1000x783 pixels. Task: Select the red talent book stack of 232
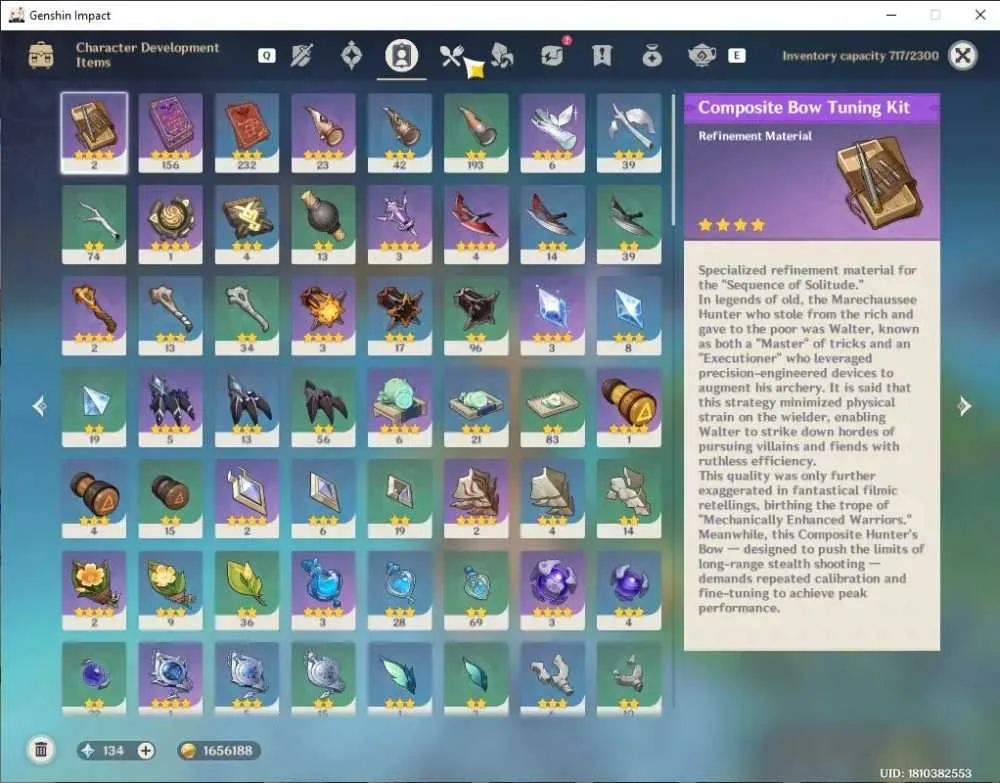coord(247,133)
